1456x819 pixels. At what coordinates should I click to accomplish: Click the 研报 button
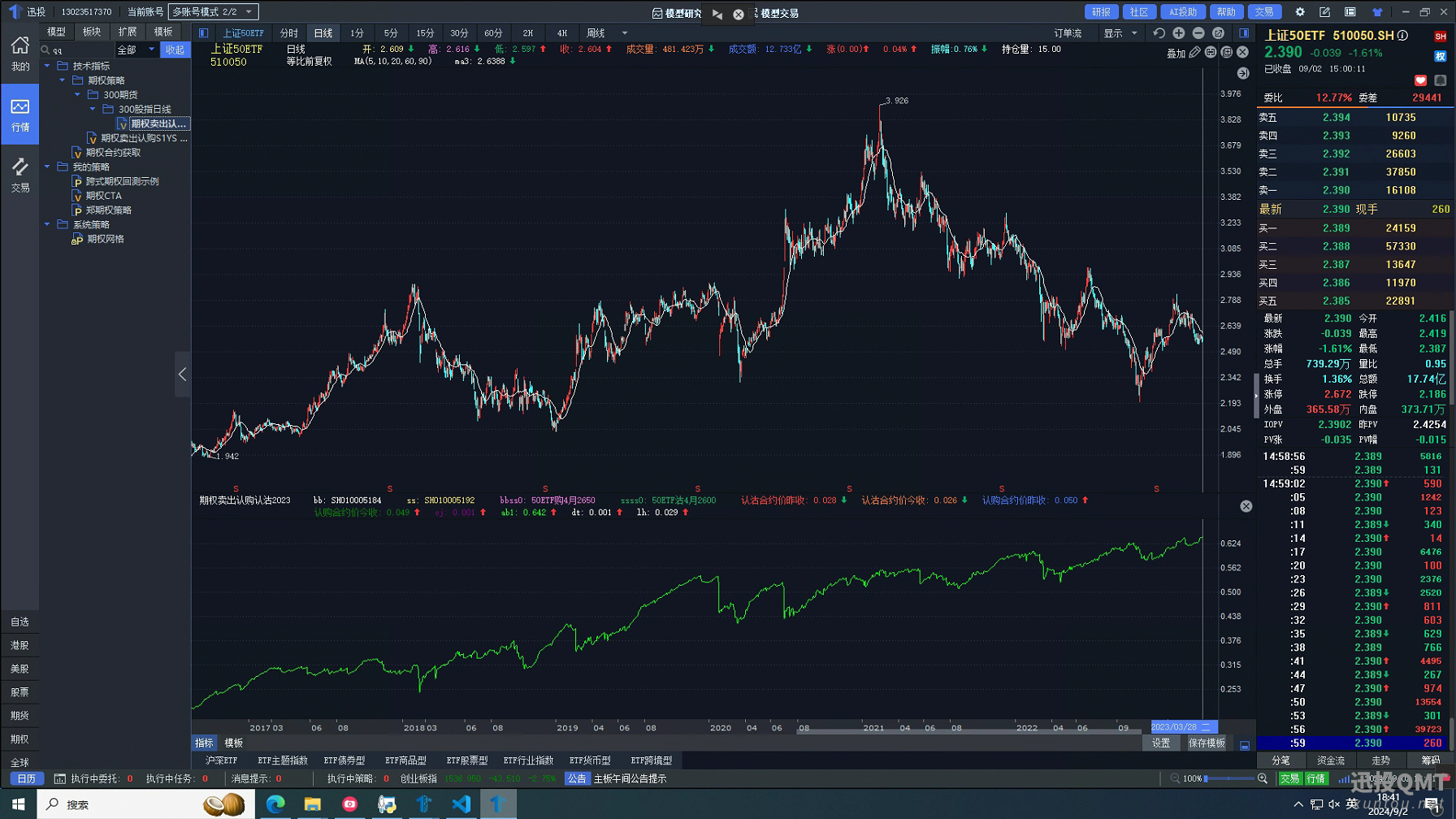click(1101, 12)
